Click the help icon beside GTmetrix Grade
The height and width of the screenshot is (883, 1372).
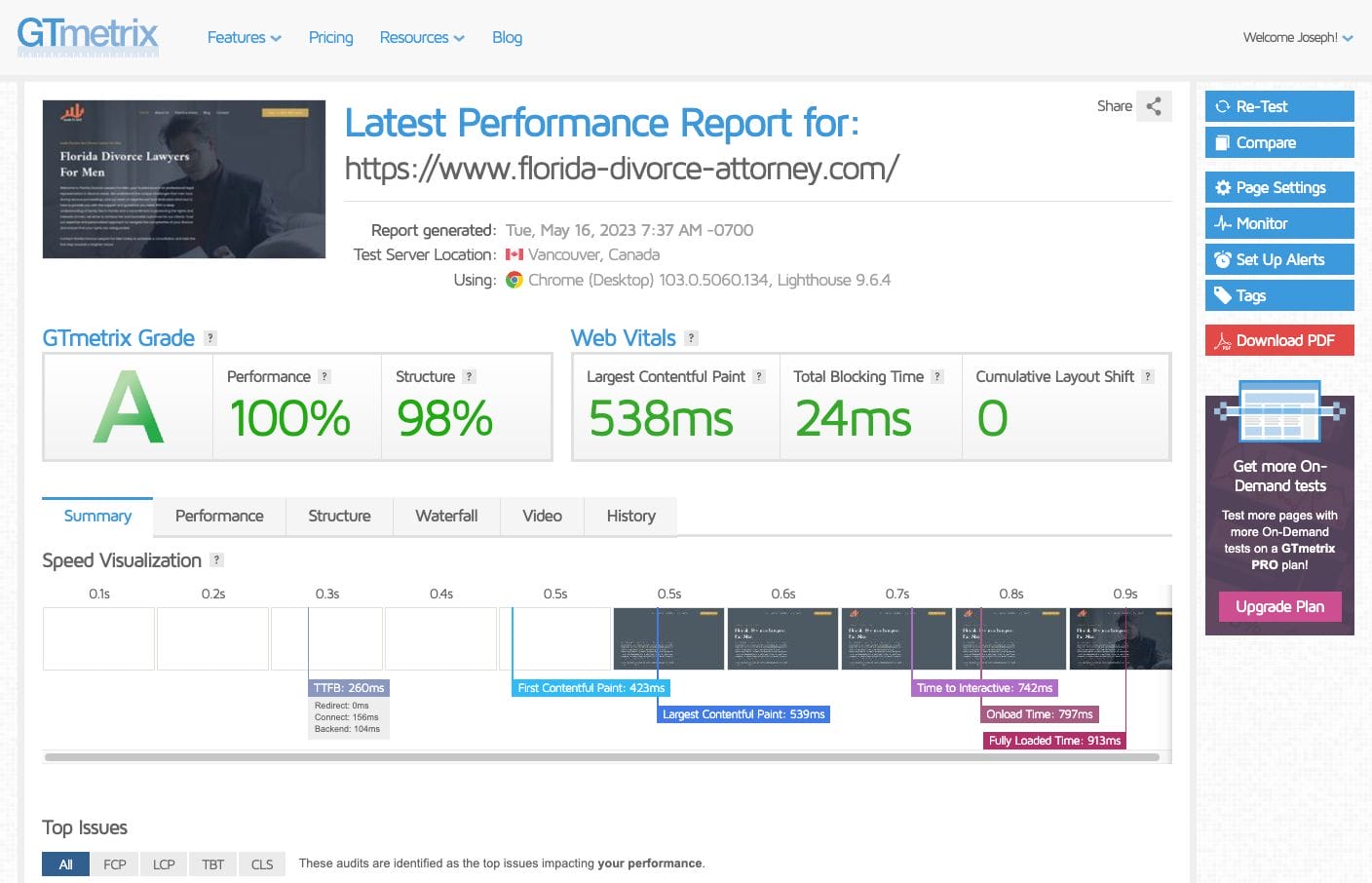point(210,338)
